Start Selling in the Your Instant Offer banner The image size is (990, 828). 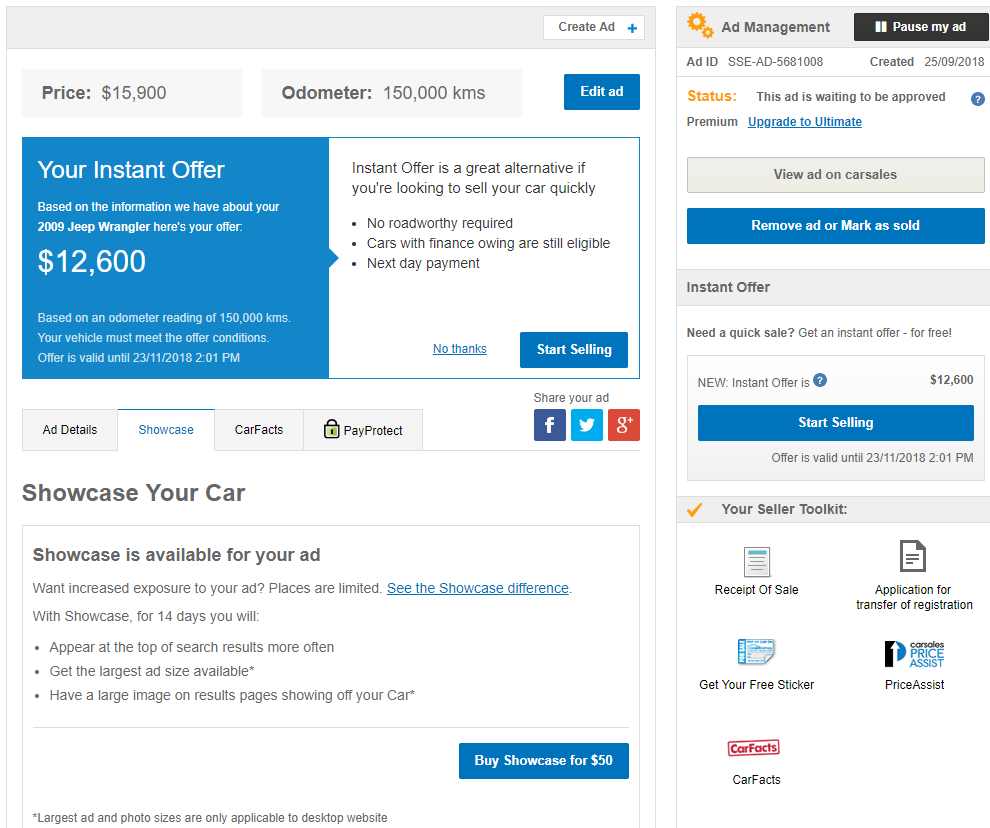[574, 349]
